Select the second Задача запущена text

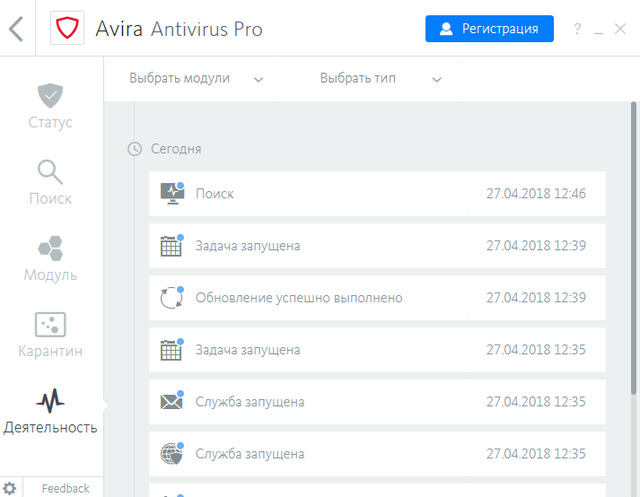point(248,350)
